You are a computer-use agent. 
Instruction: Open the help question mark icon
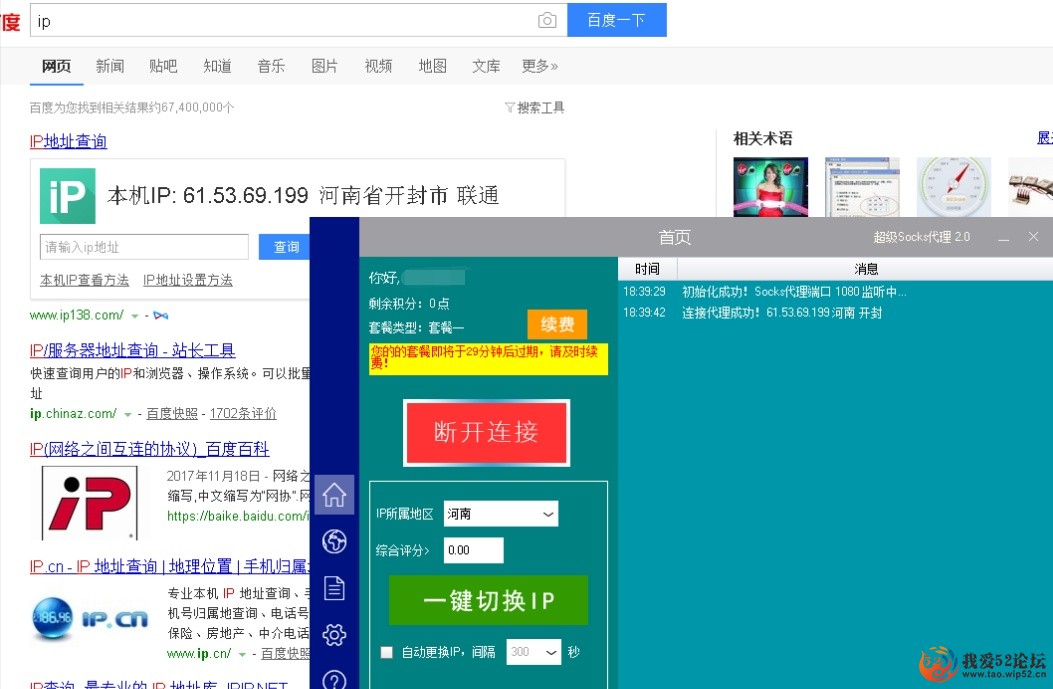(334, 680)
